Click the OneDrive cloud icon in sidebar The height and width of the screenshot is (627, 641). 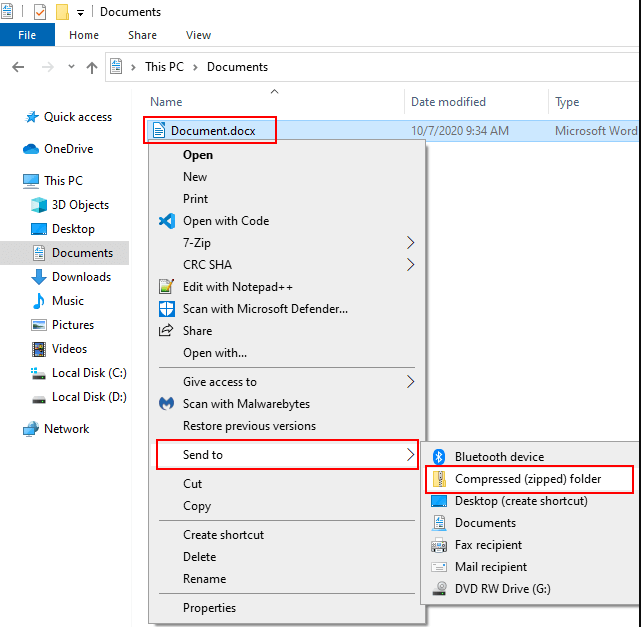click(31, 149)
